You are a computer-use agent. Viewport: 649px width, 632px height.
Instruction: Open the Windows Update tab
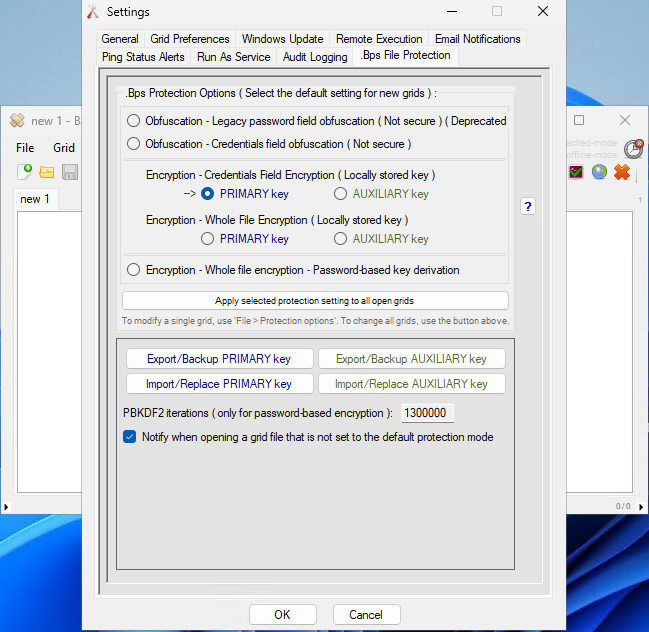283,39
